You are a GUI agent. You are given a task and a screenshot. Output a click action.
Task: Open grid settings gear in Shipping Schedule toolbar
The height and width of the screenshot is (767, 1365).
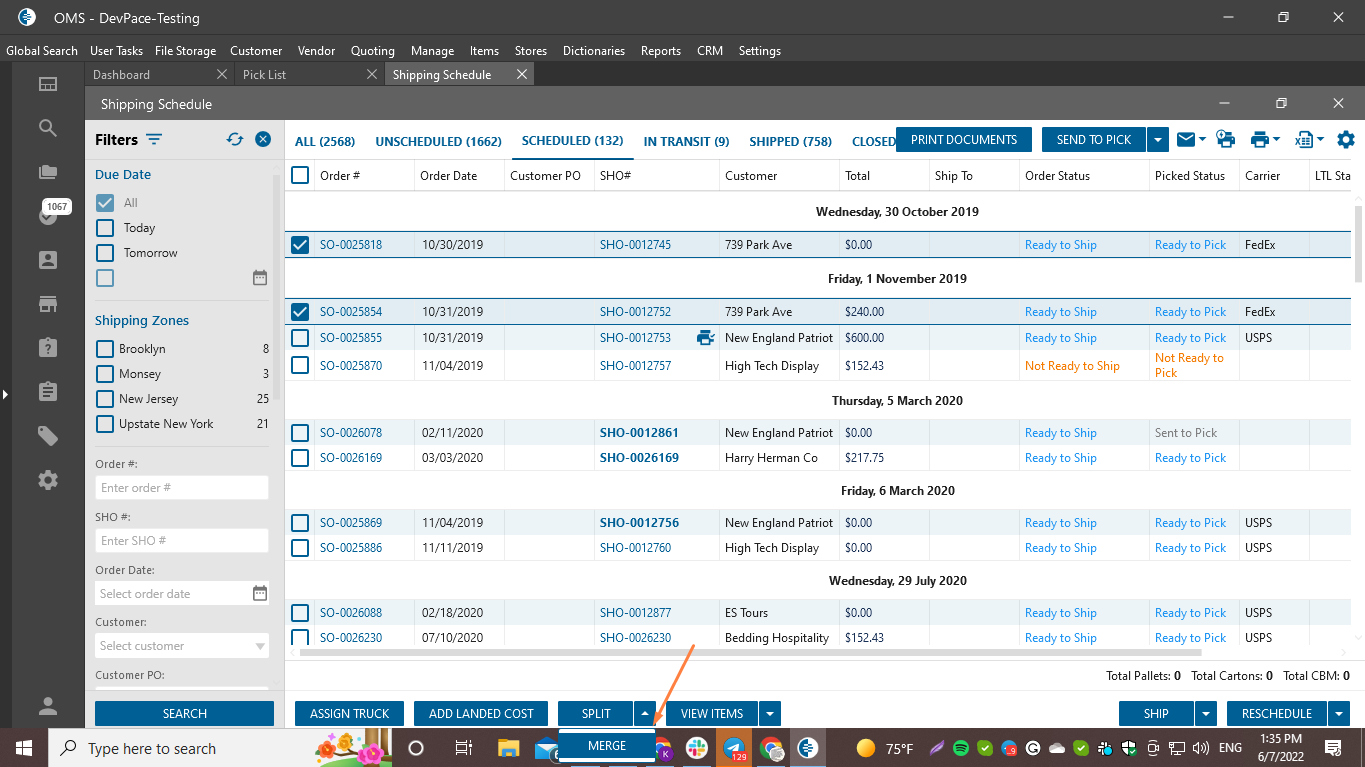(x=1346, y=140)
